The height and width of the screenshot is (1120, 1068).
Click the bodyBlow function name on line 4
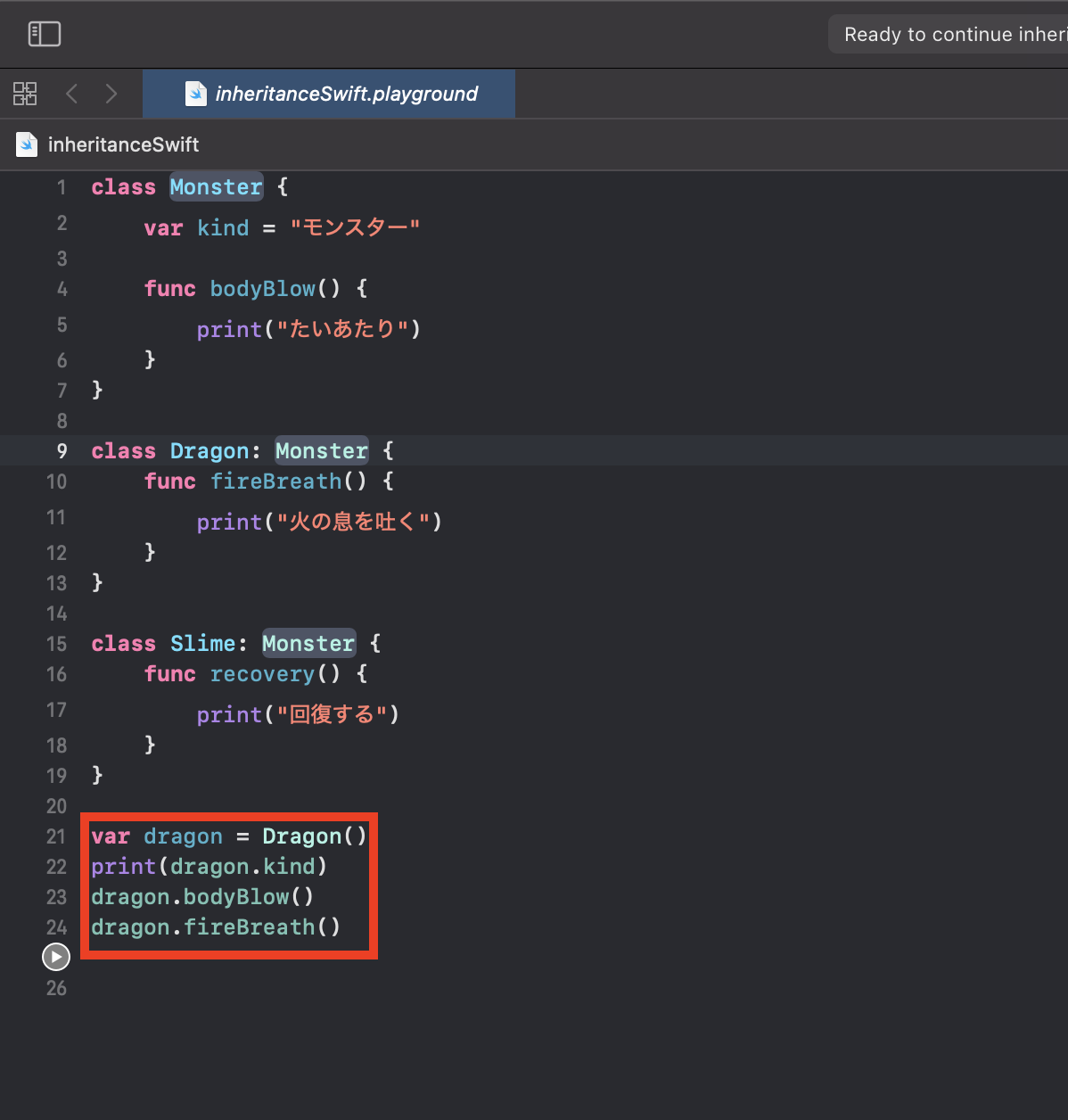[263, 289]
